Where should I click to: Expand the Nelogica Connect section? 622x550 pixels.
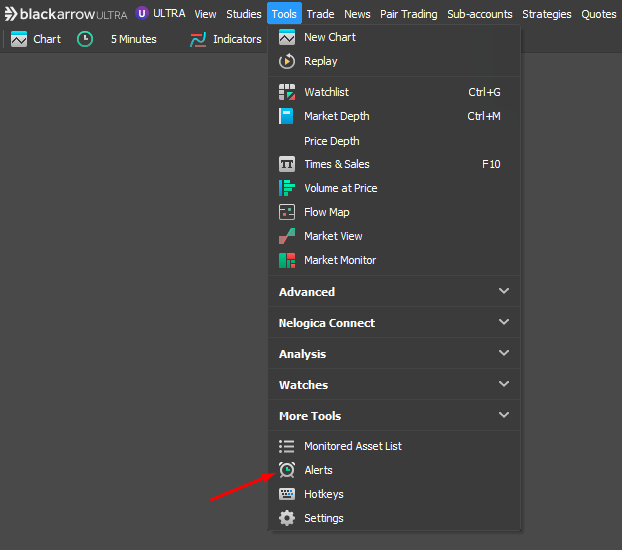[503, 323]
